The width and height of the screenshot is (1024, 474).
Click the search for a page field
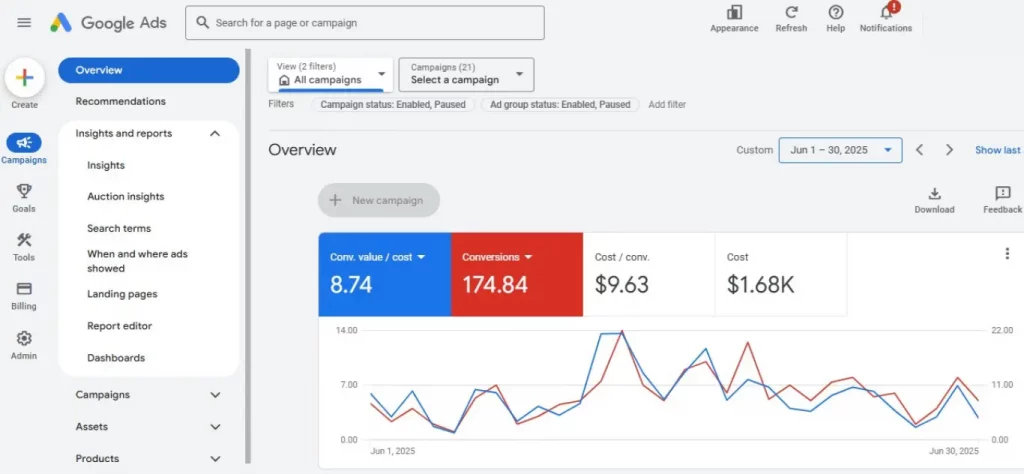tap(365, 23)
